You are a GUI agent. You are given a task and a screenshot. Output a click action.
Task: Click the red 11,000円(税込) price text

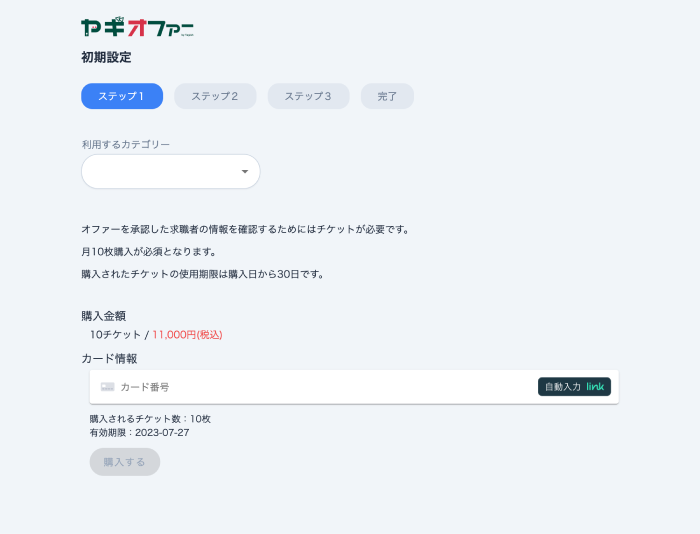(x=187, y=335)
